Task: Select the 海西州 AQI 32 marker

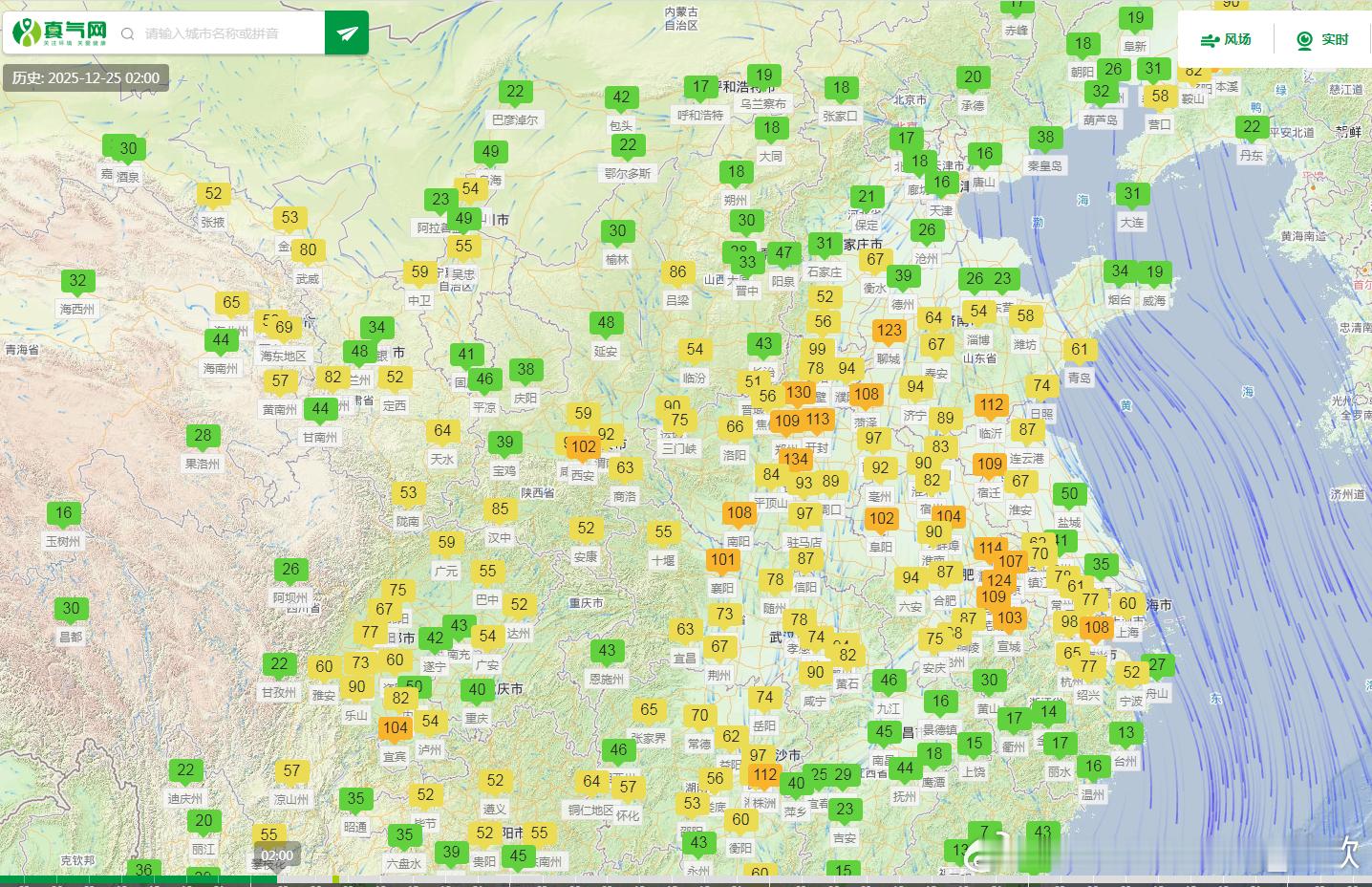Action: 78,282
